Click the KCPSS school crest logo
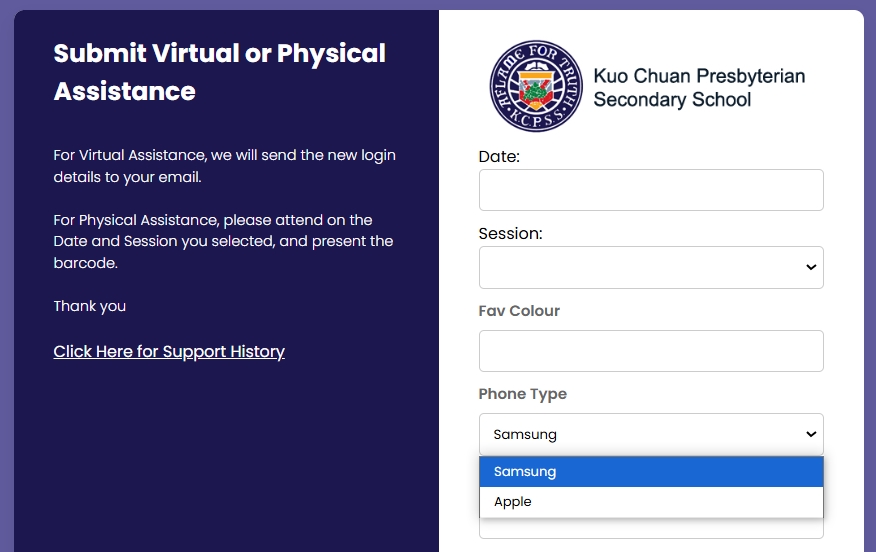 [536, 86]
